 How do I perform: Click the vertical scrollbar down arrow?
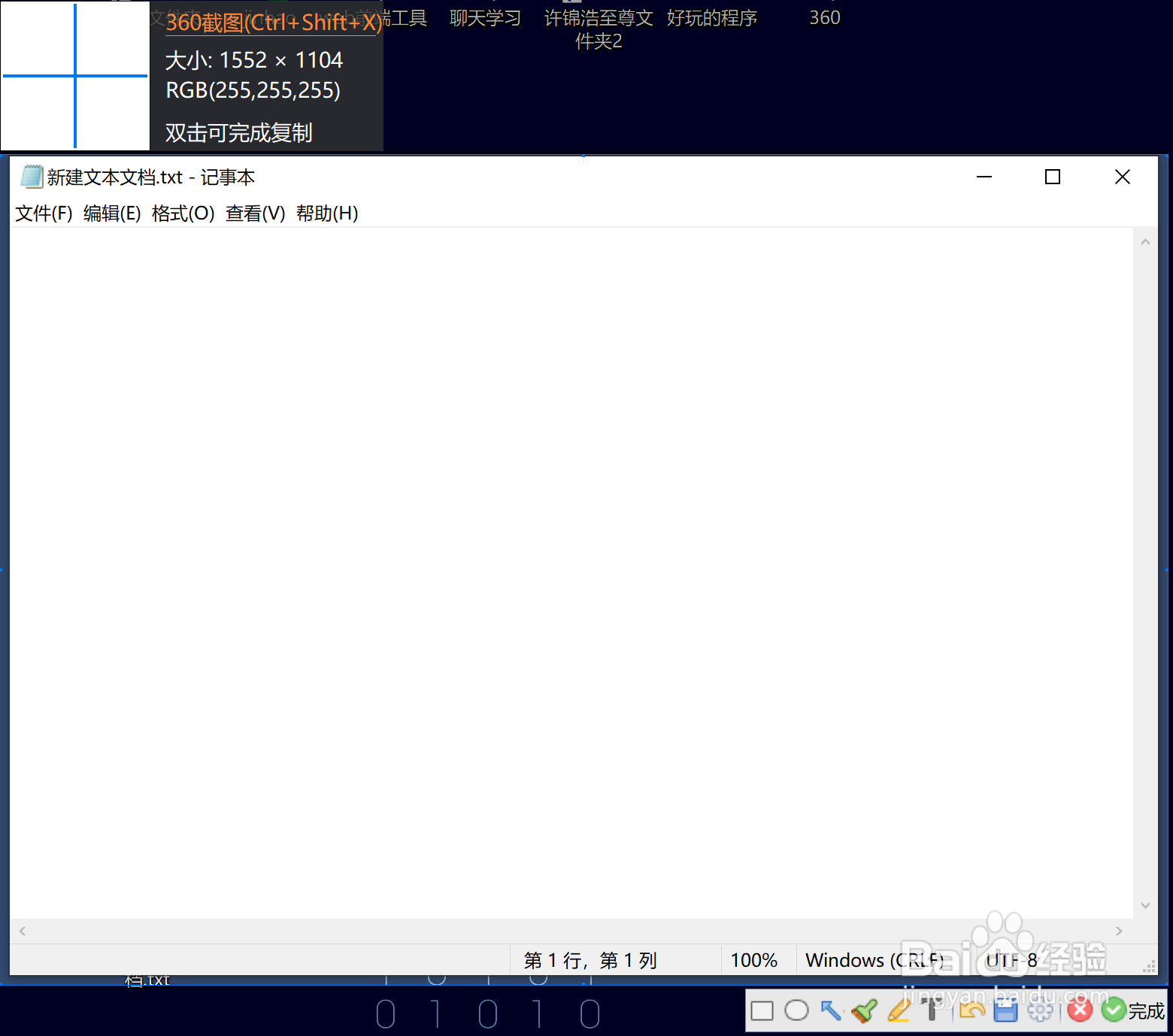[1145, 906]
